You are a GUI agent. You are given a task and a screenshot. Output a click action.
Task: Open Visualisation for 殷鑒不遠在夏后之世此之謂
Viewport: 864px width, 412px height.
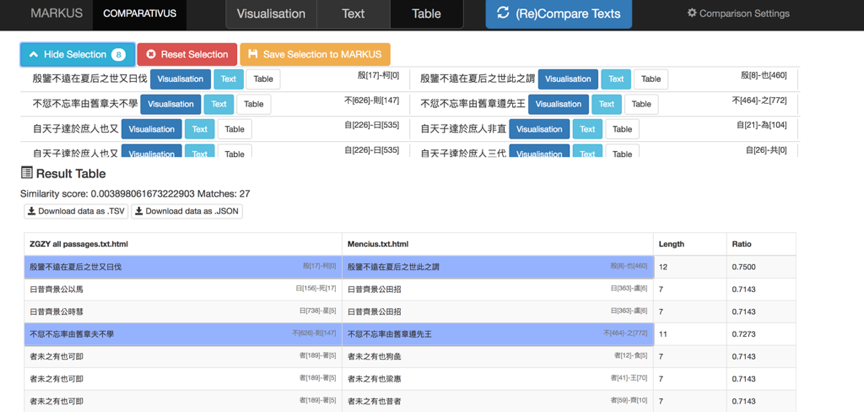click(568, 79)
